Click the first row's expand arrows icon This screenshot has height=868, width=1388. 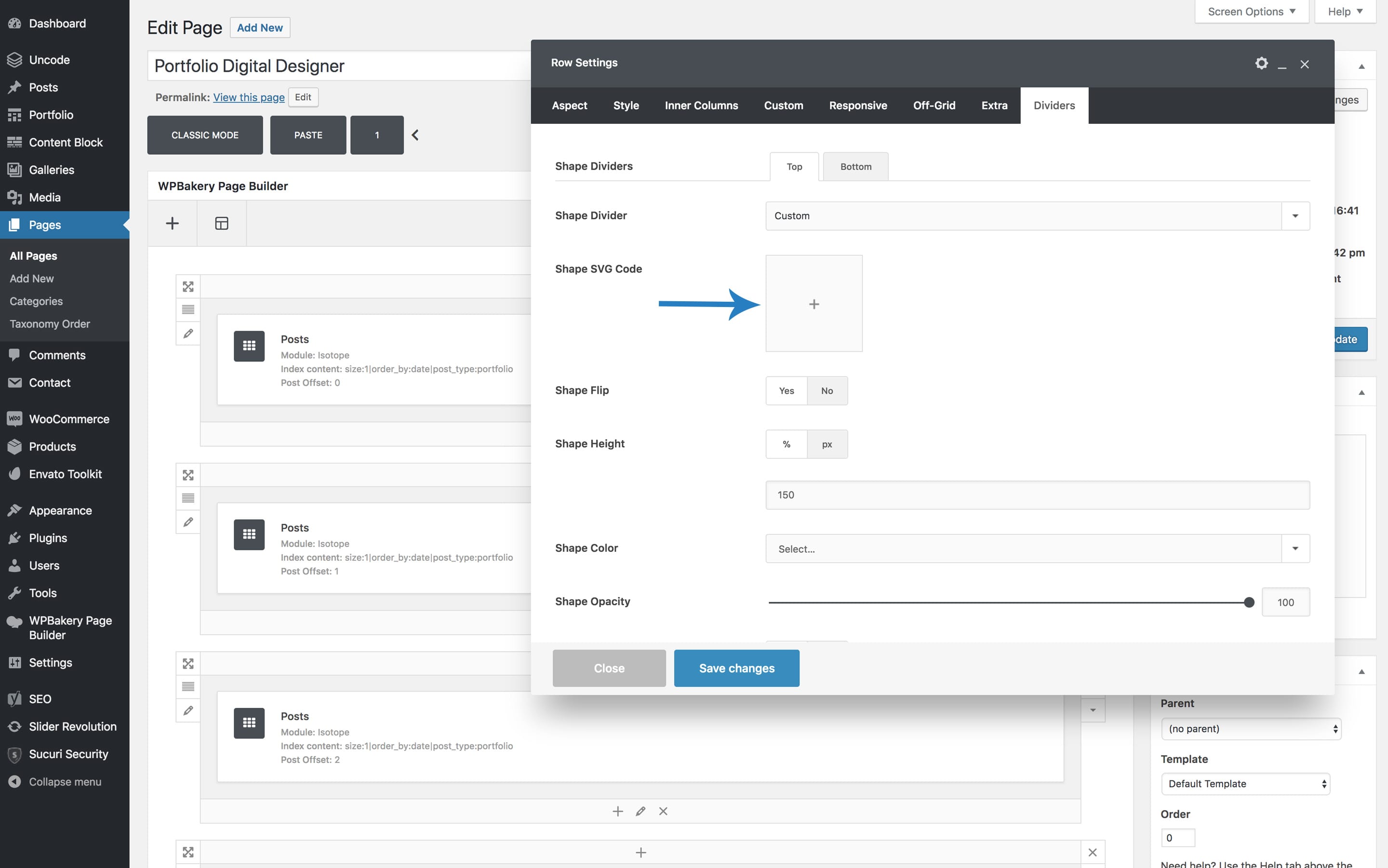[187, 286]
